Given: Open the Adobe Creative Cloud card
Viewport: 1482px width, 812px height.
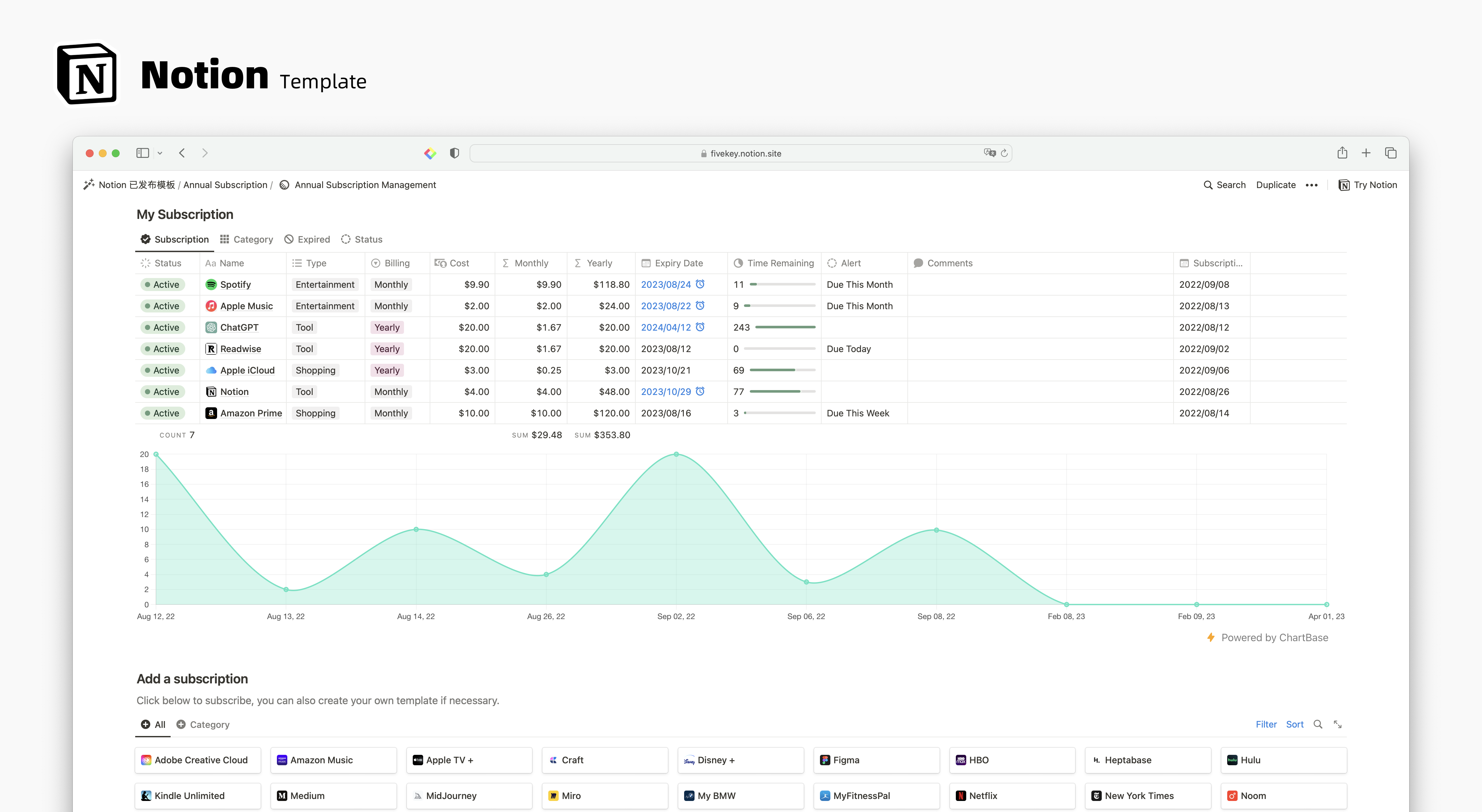Looking at the screenshot, I should click(x=198, y=760).
